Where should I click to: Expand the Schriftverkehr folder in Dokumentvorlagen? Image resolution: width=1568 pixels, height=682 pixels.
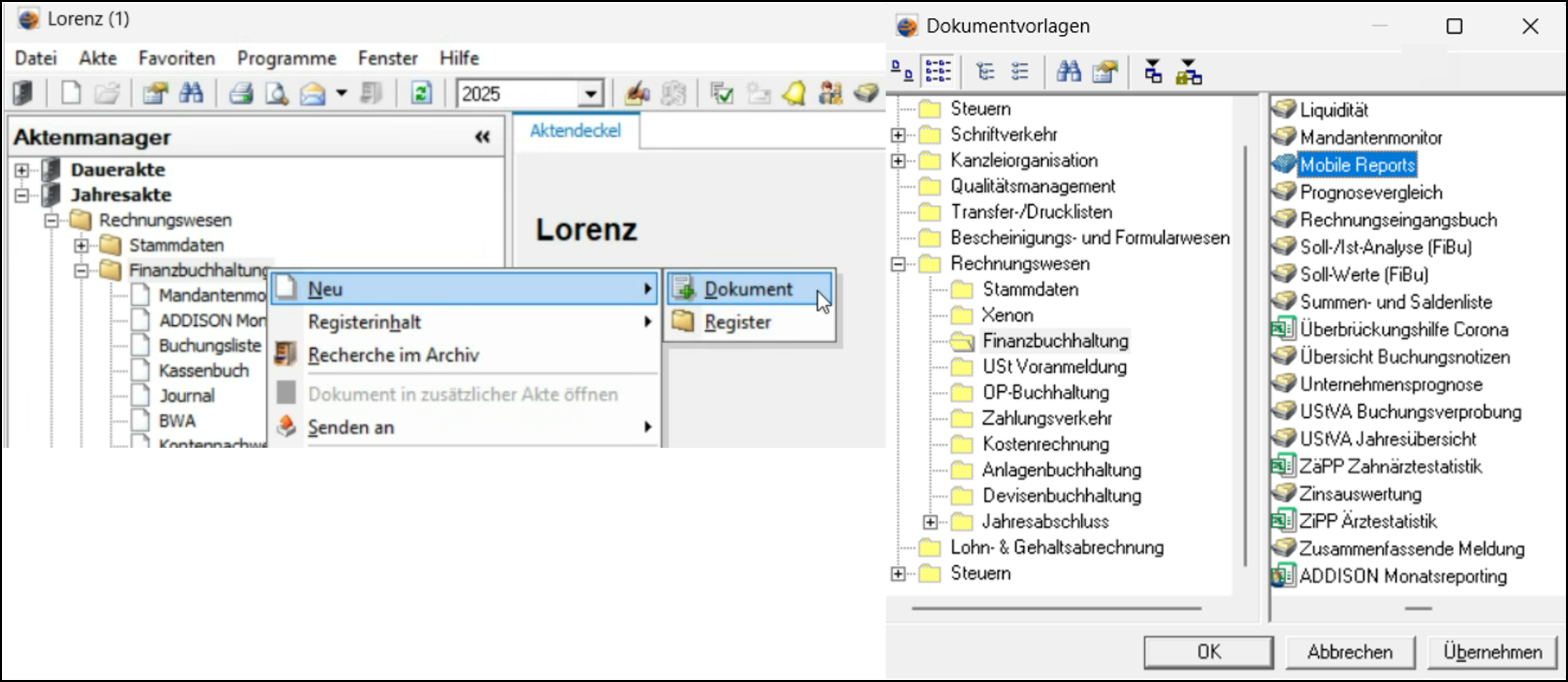pyautogui.click(x=898, y=135)
